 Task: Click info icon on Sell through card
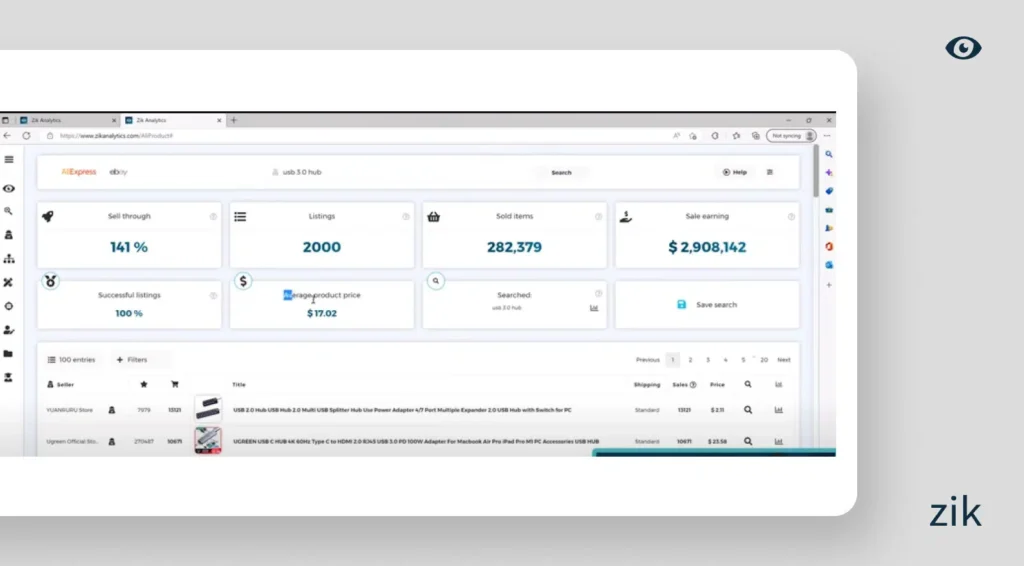click(213, 216)
